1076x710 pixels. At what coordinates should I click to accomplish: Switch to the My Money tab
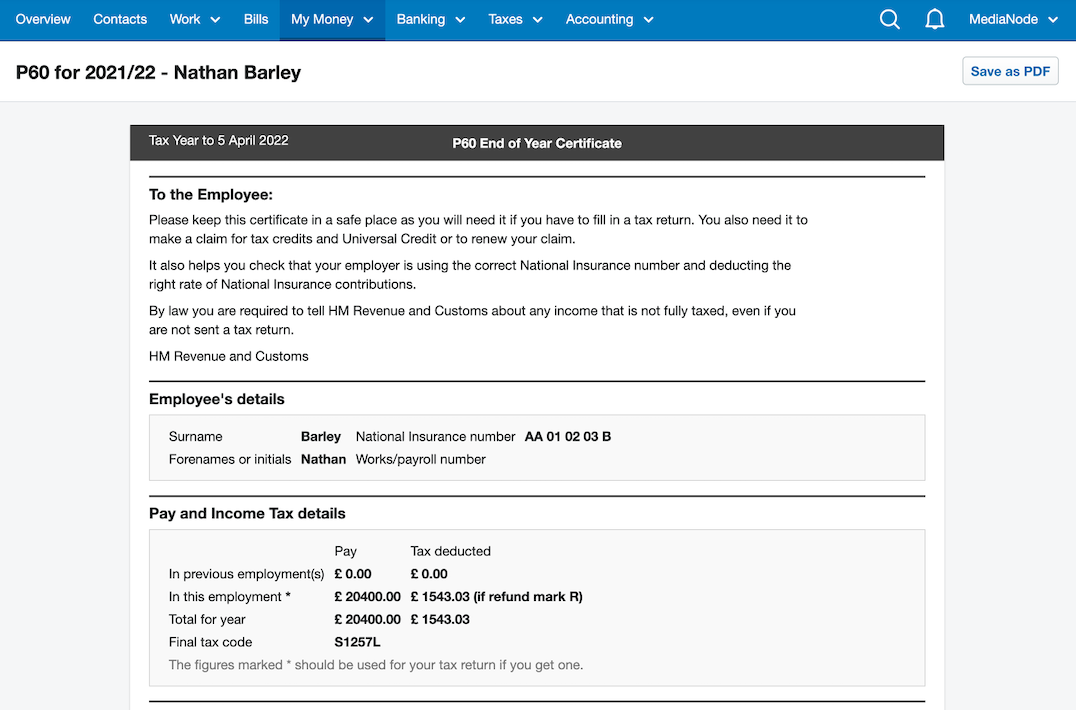[x=322, y=19]
